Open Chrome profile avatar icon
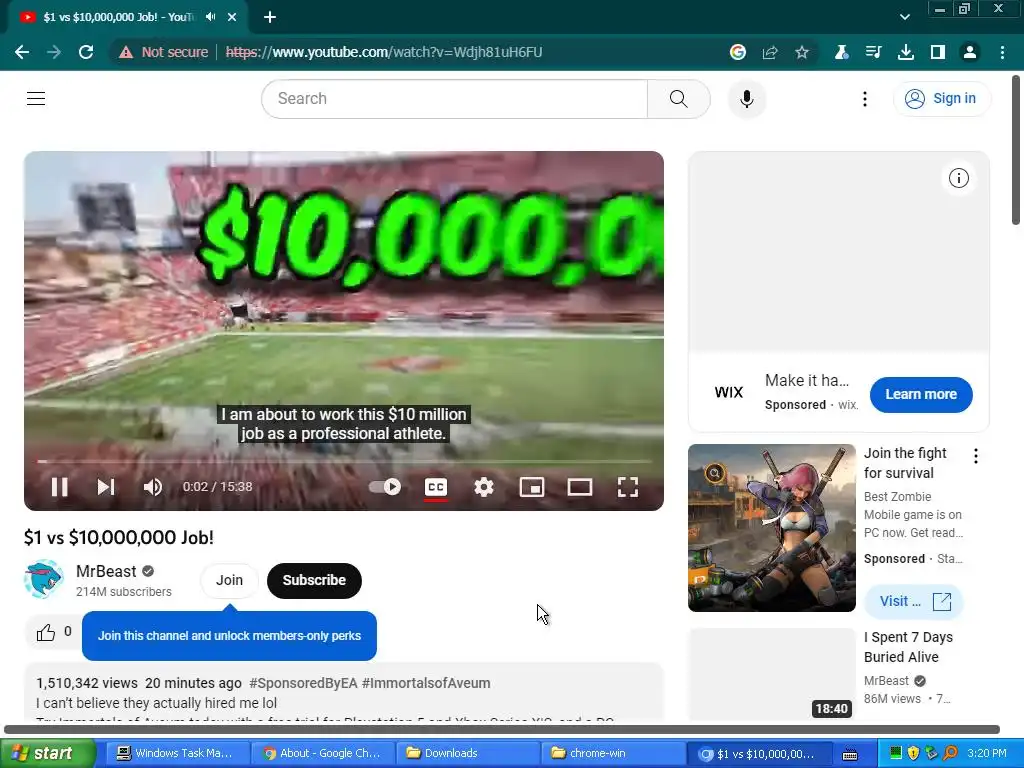This screenshot has height=768, width=1024. (x=970, y=52)
